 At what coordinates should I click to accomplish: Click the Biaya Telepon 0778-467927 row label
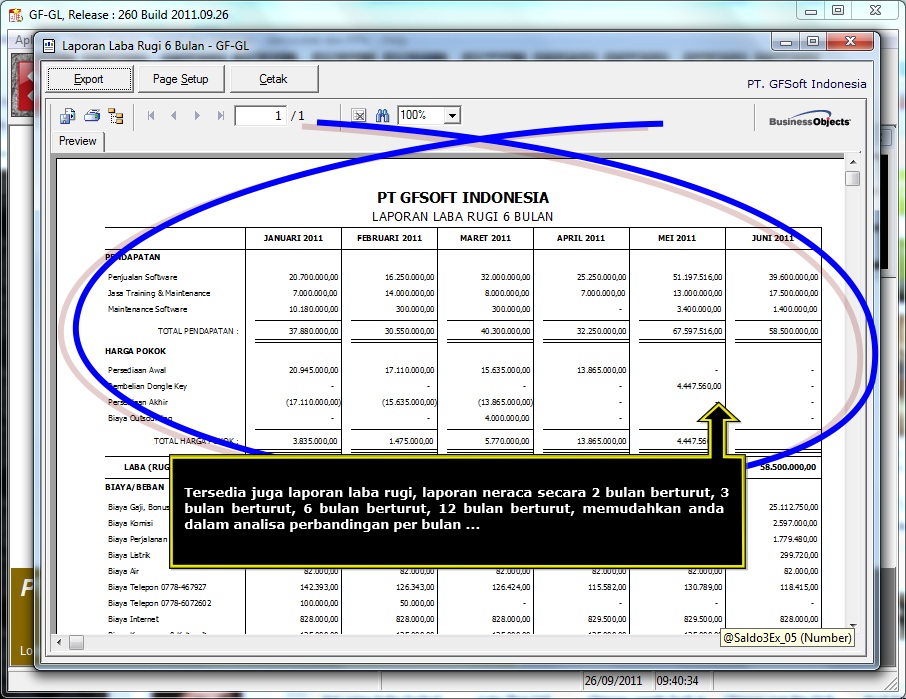point(157,588)
